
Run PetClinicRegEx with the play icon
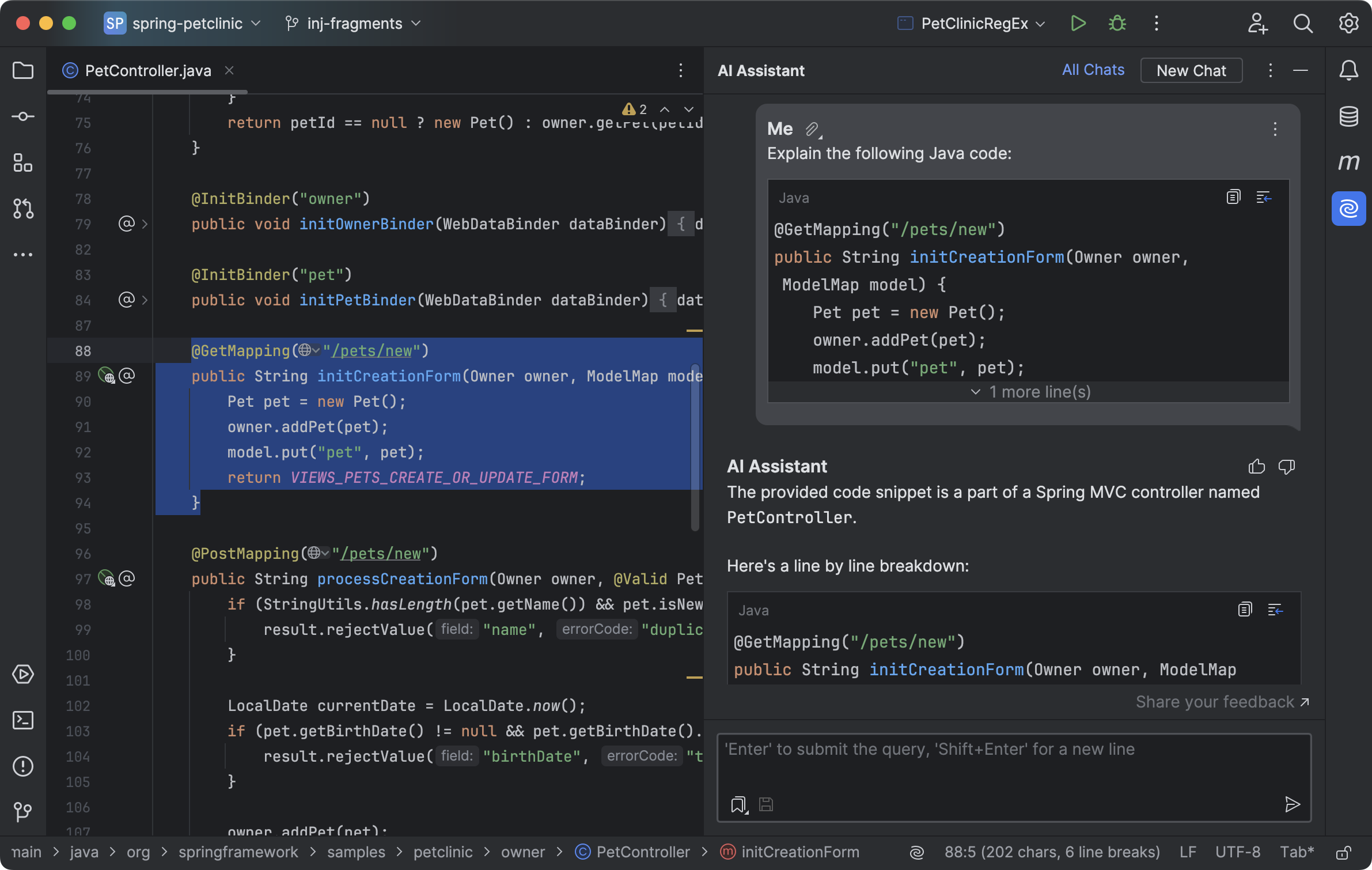point(1078,24)
